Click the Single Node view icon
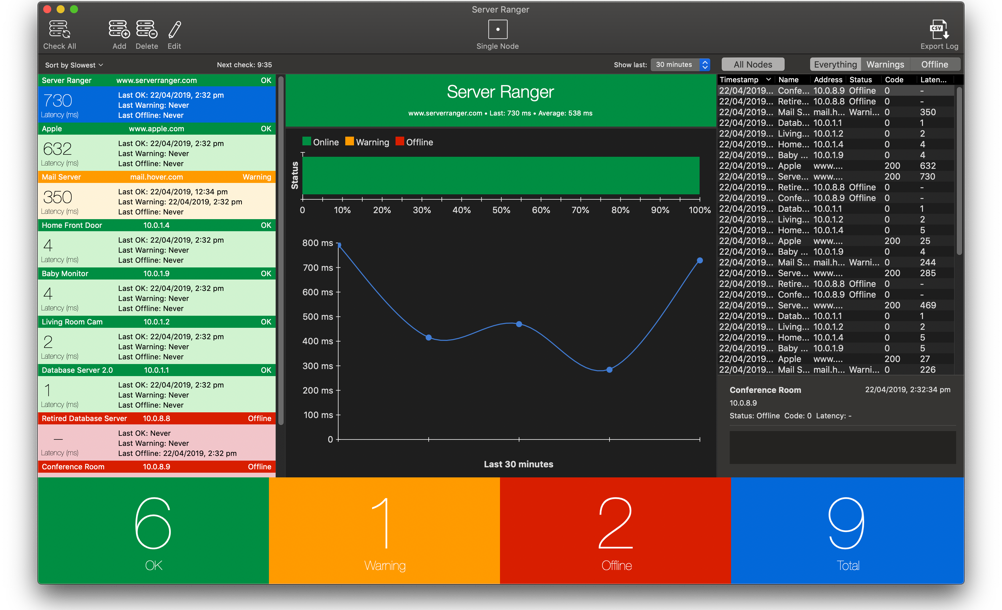This screenshot has width=1002, height=610. (x=497, y=30)
